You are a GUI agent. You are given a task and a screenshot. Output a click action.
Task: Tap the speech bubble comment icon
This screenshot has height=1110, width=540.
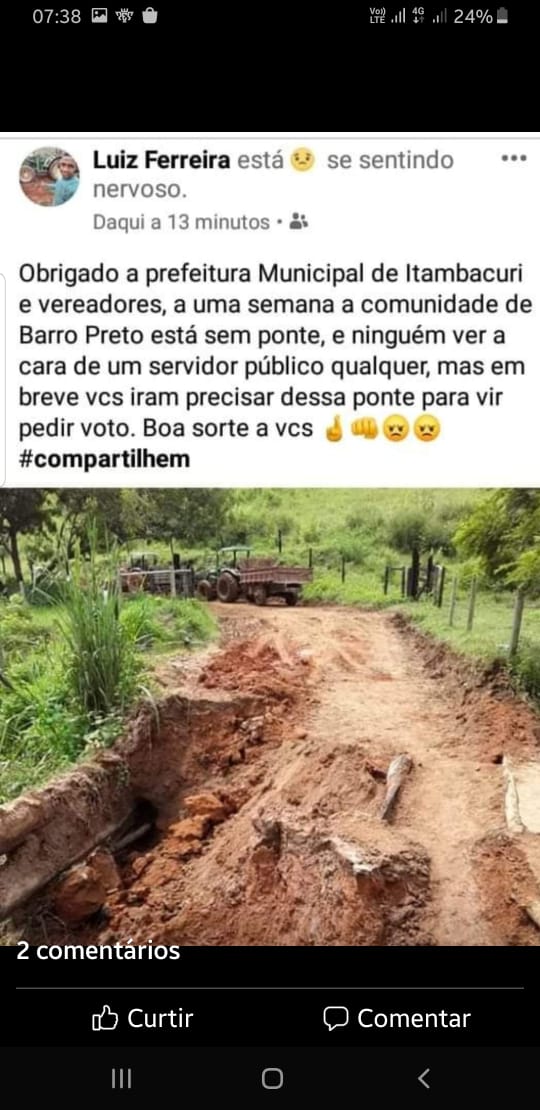pyautogui.click(x=335, y=1019)
